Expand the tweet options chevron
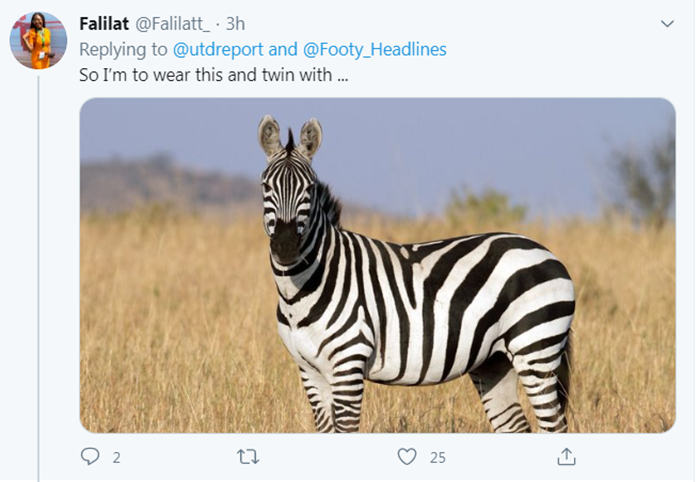The width and height of the screenshot is (700, 482). pos(668,23)
